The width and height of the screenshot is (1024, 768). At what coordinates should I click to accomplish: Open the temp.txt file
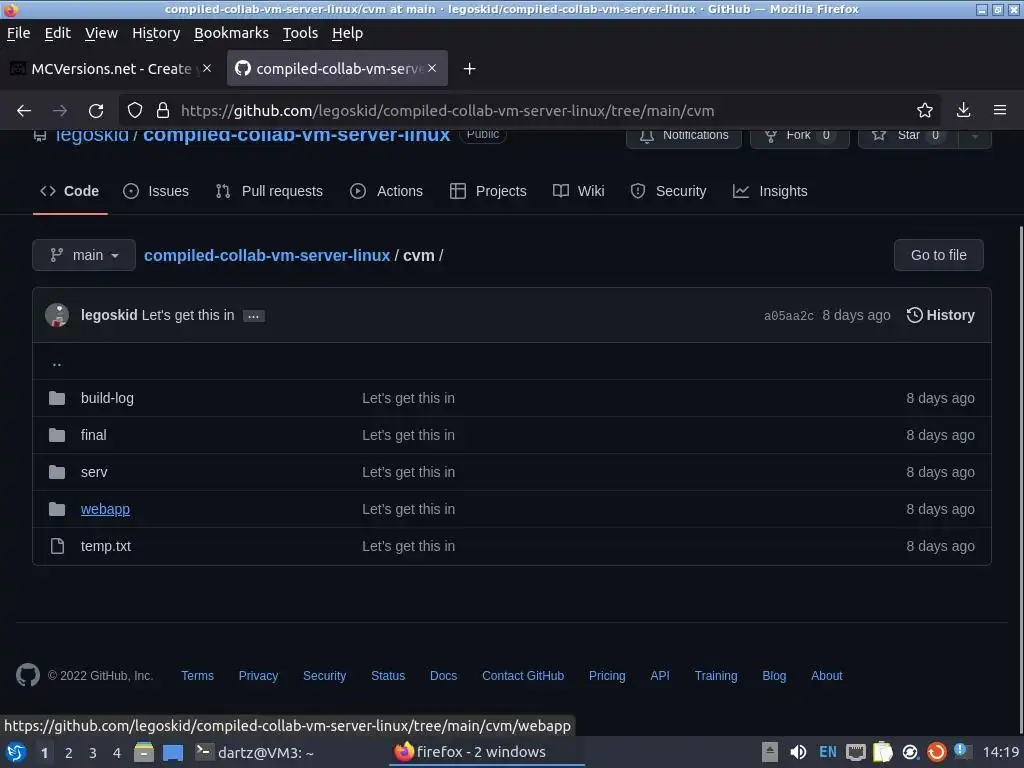point(106,546)
